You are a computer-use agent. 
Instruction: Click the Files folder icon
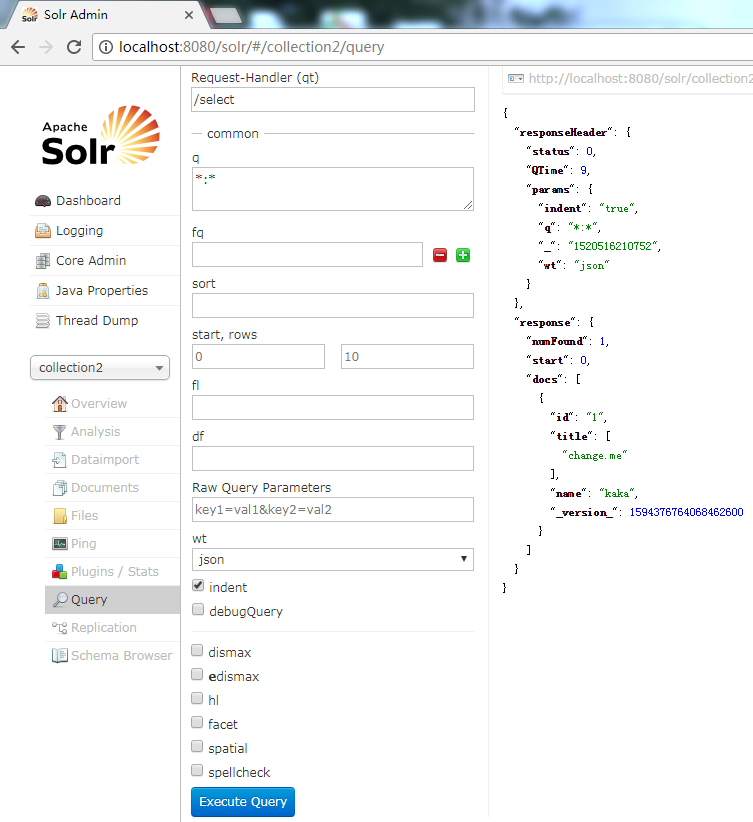pyautogui.click(x=60, y=516)
